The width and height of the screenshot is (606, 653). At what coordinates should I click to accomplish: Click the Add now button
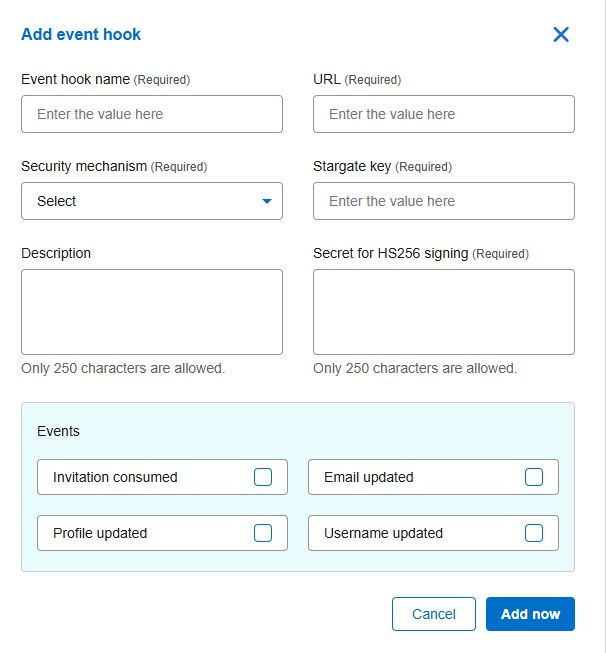(x=530, y=614)
